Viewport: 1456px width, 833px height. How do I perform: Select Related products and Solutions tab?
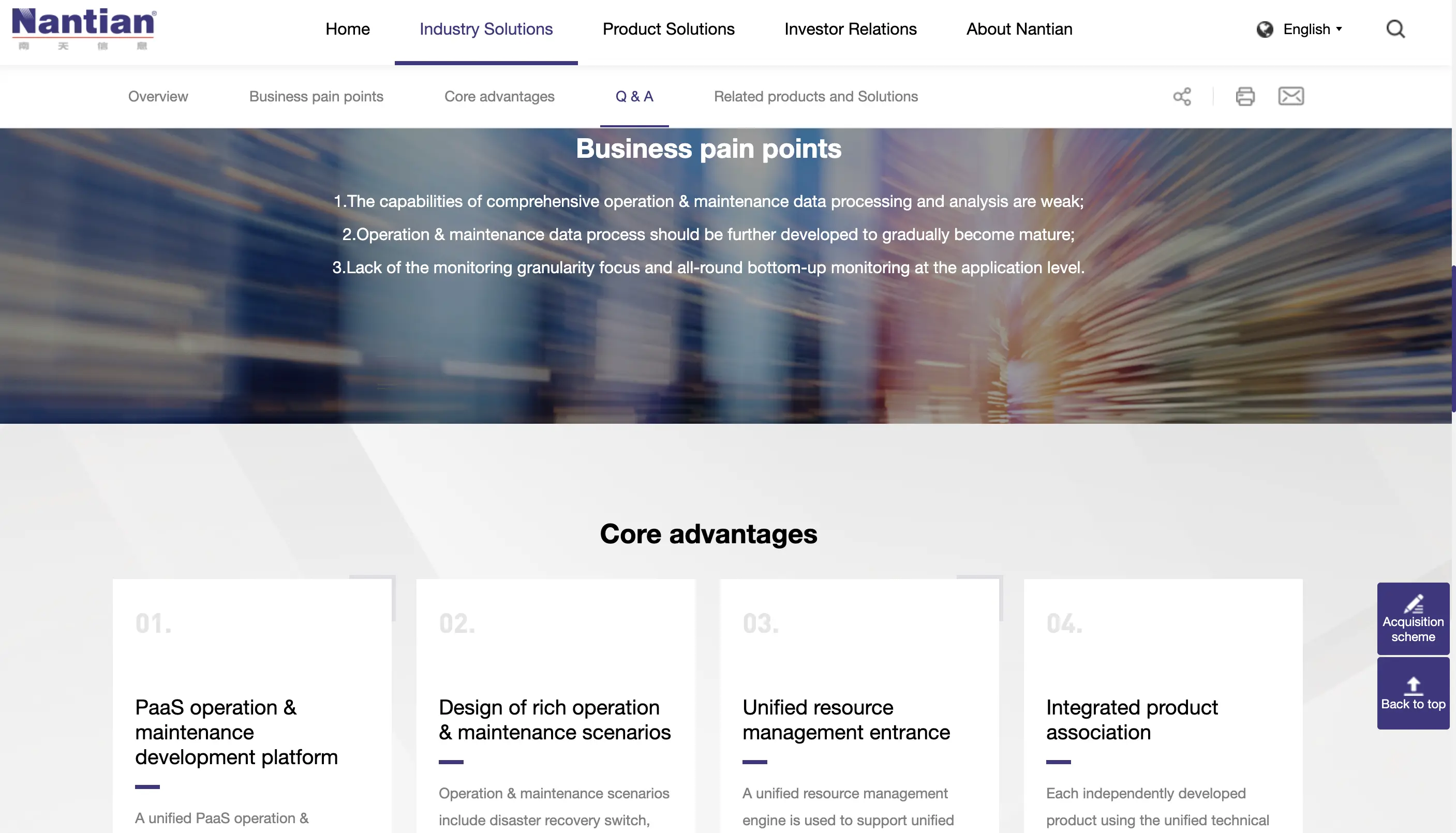815,96
